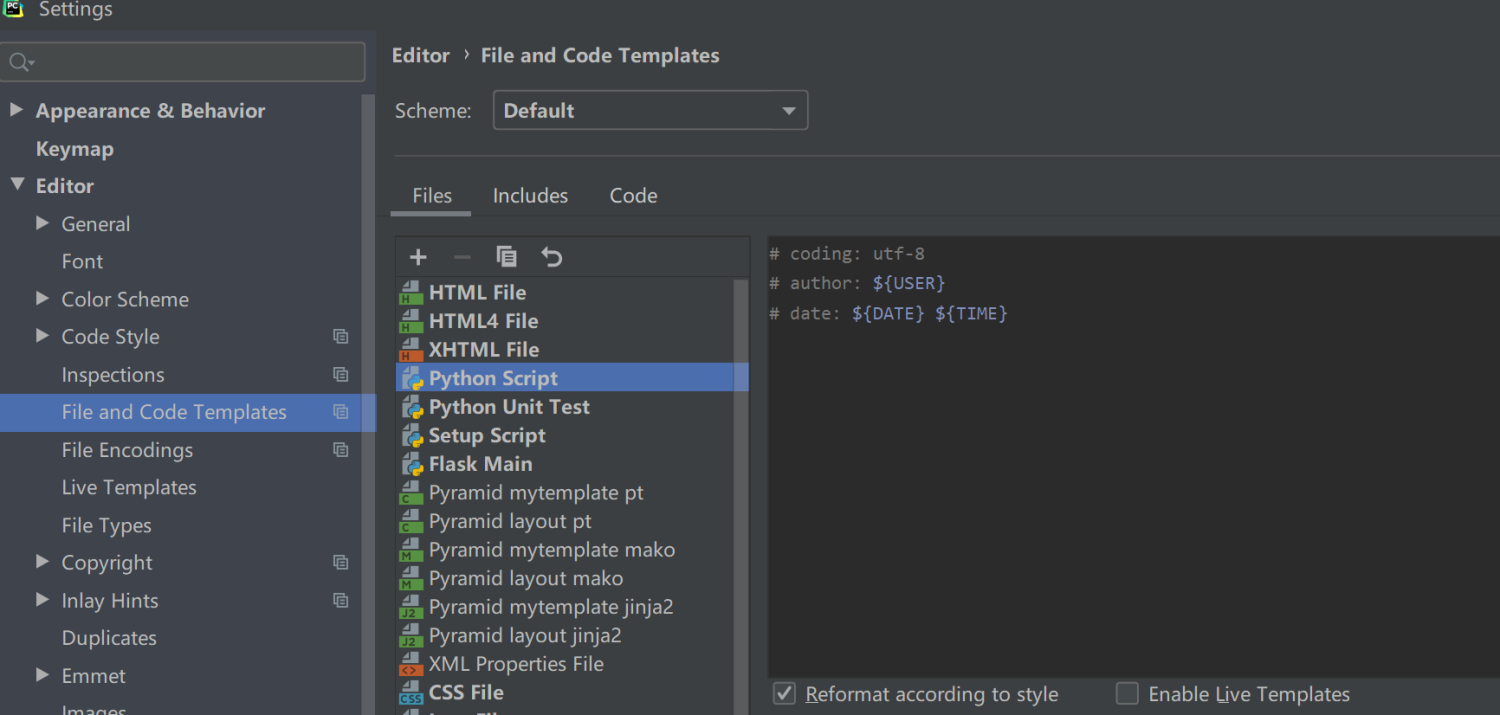
Task: Open Live Templates settings page
Action: point(129,488)
